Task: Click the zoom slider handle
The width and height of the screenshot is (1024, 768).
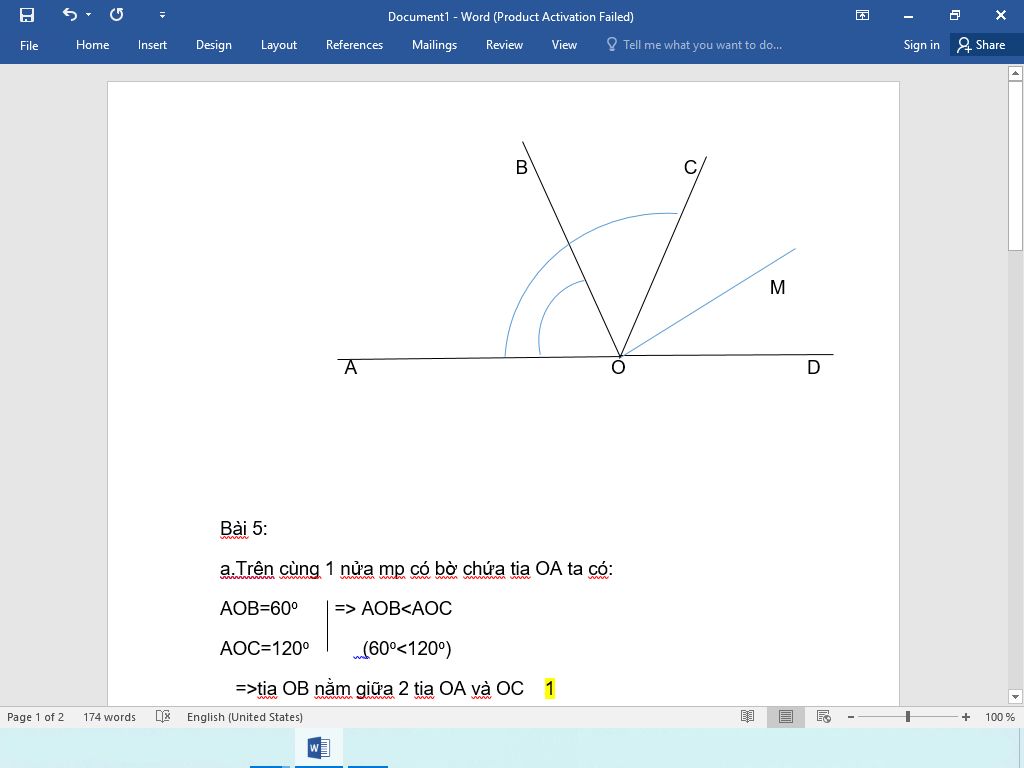Action: pos(908,717)
